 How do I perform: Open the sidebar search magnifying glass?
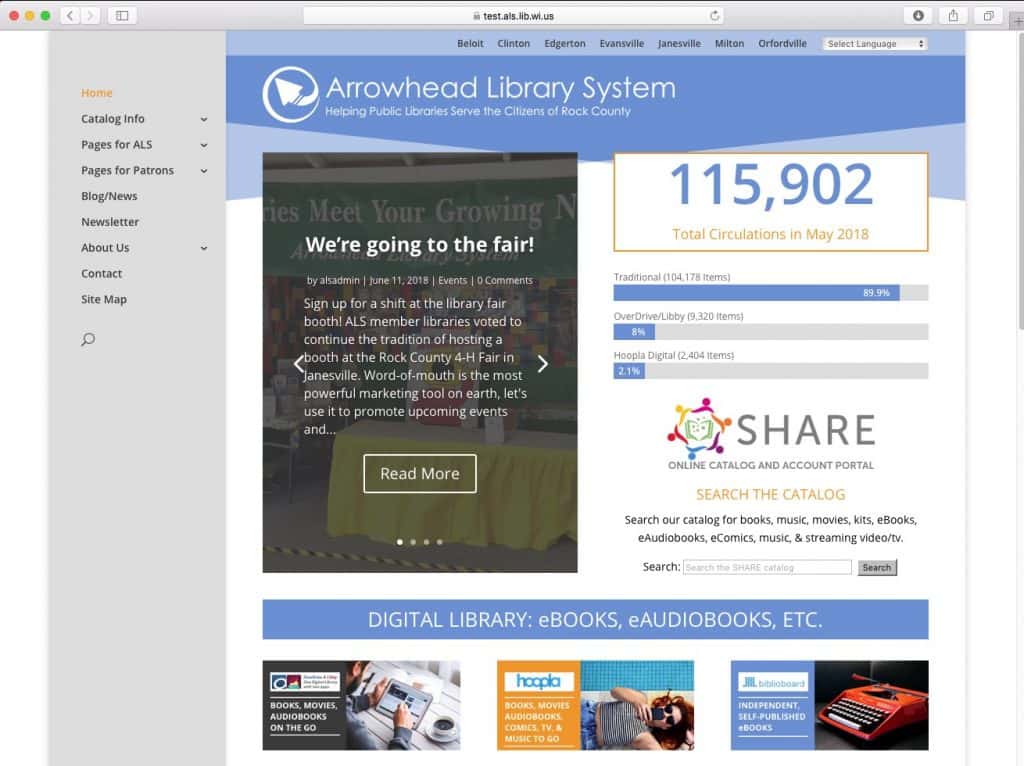click(88, 339)
